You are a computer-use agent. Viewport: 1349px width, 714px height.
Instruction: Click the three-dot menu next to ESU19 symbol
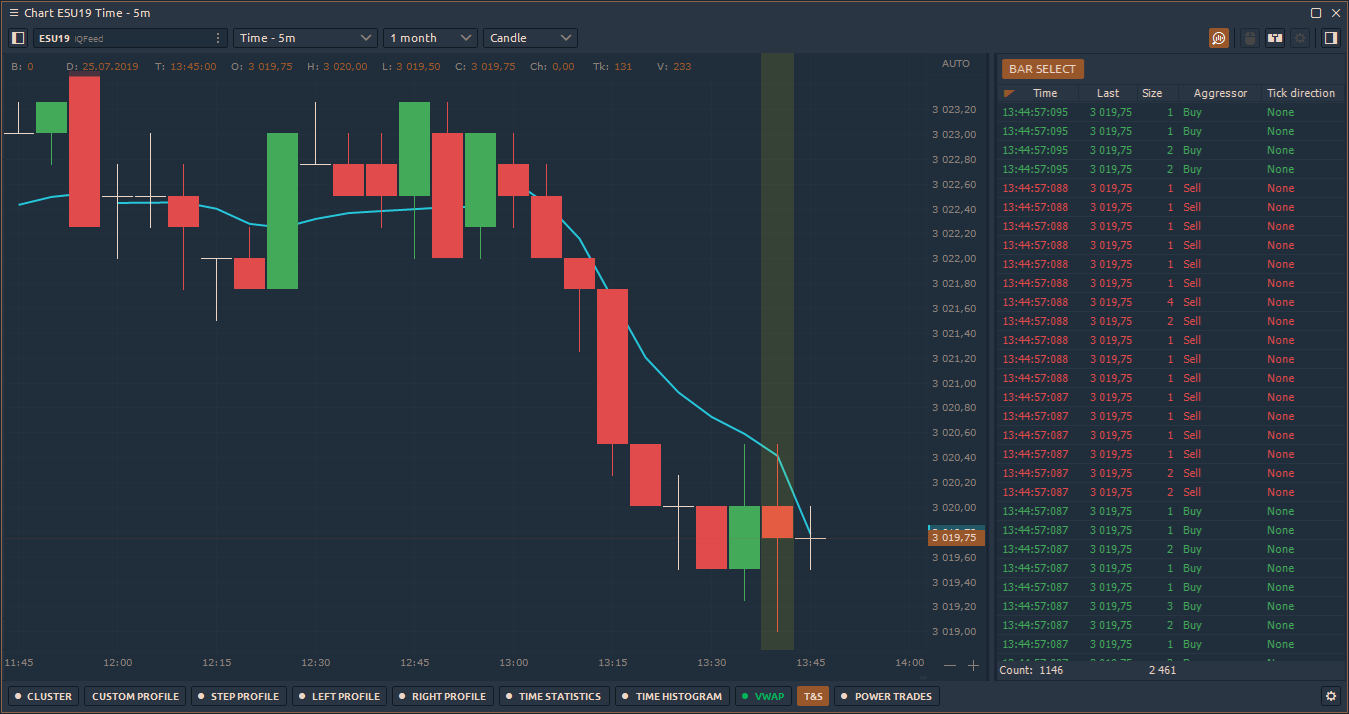point(218,38)
